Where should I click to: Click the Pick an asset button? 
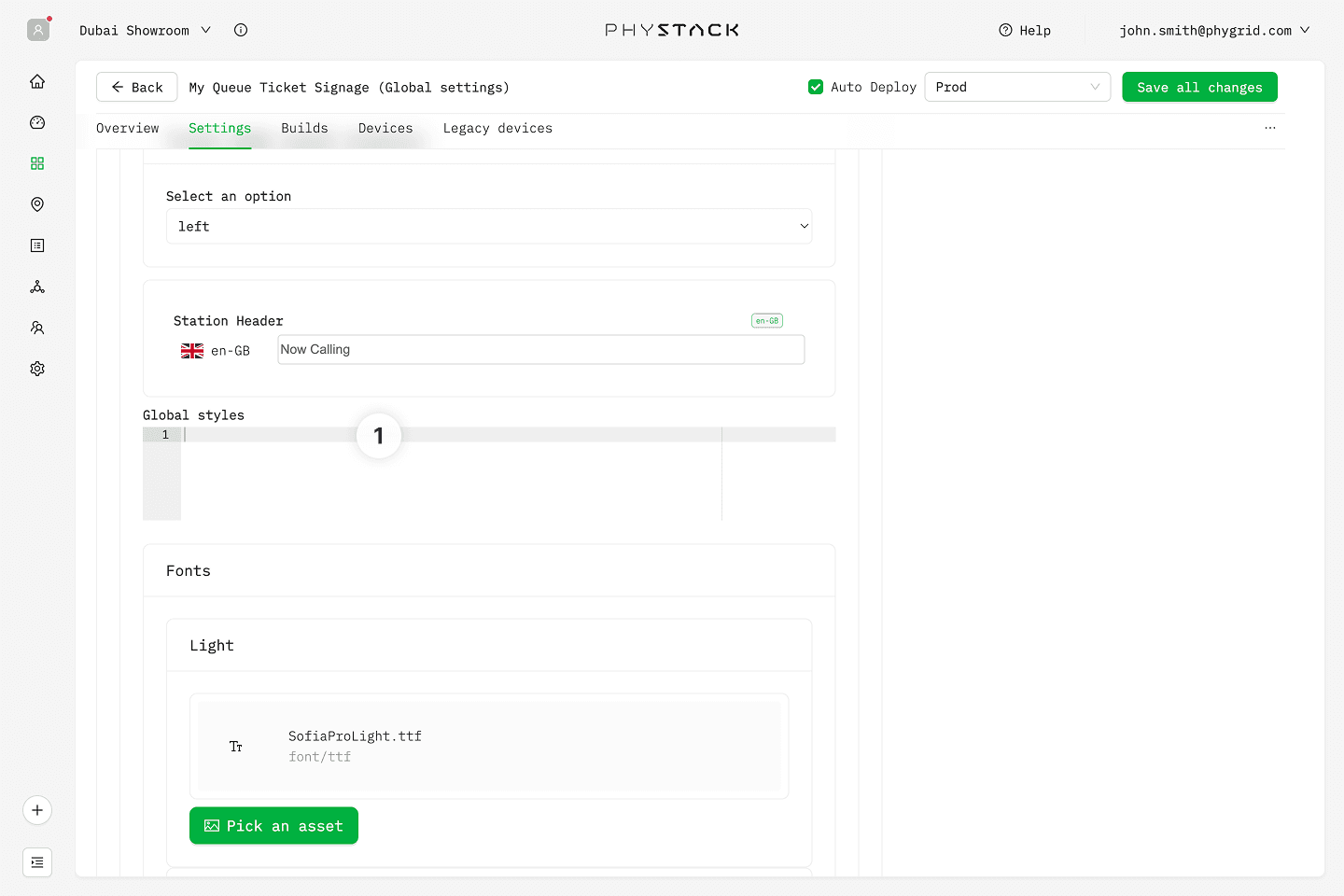pos(273,826)
